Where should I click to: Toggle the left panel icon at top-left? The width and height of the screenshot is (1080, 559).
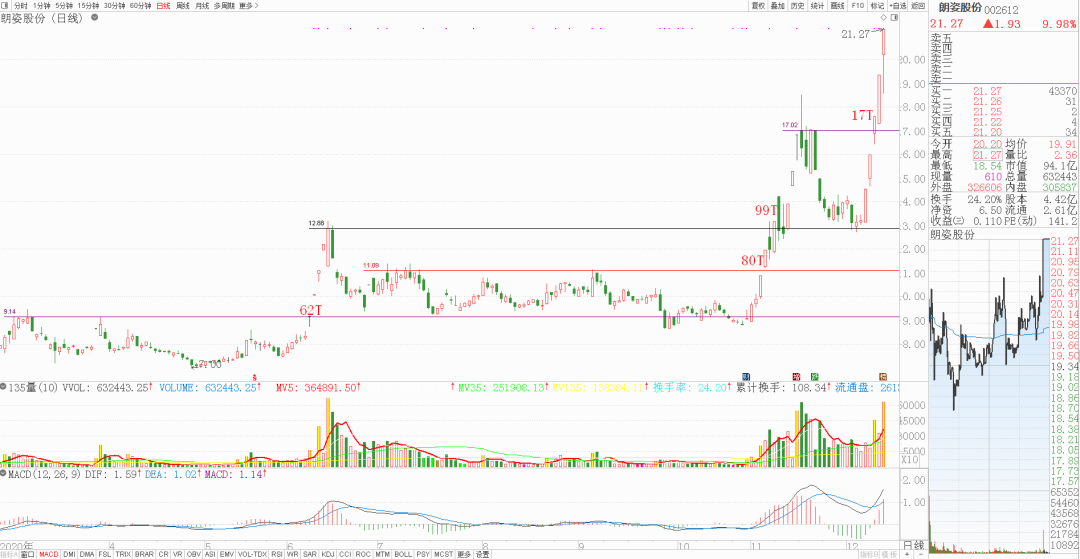click(x=6, y=6)
